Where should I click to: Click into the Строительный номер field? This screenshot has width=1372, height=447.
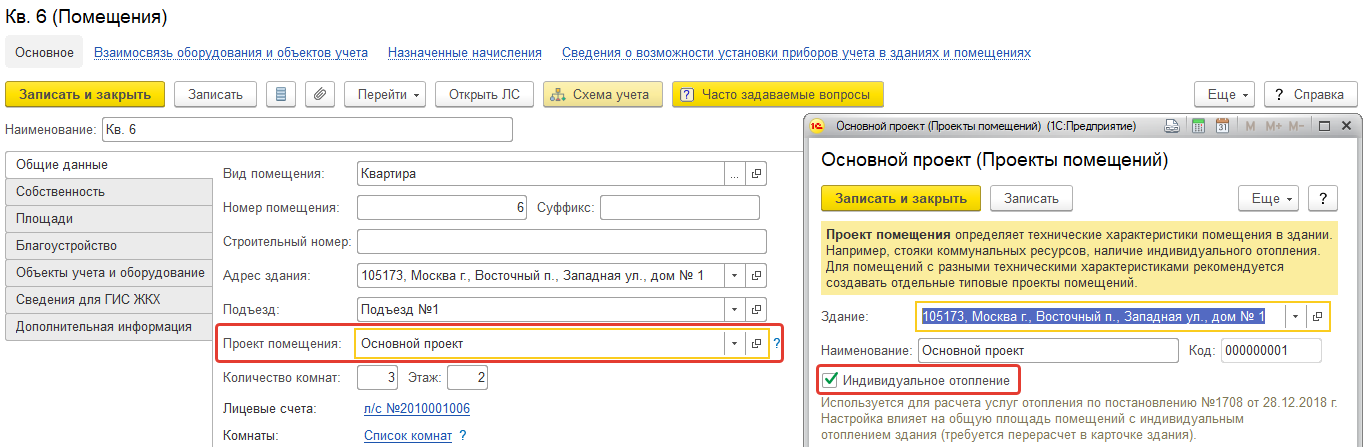click(x=561, y=242)
